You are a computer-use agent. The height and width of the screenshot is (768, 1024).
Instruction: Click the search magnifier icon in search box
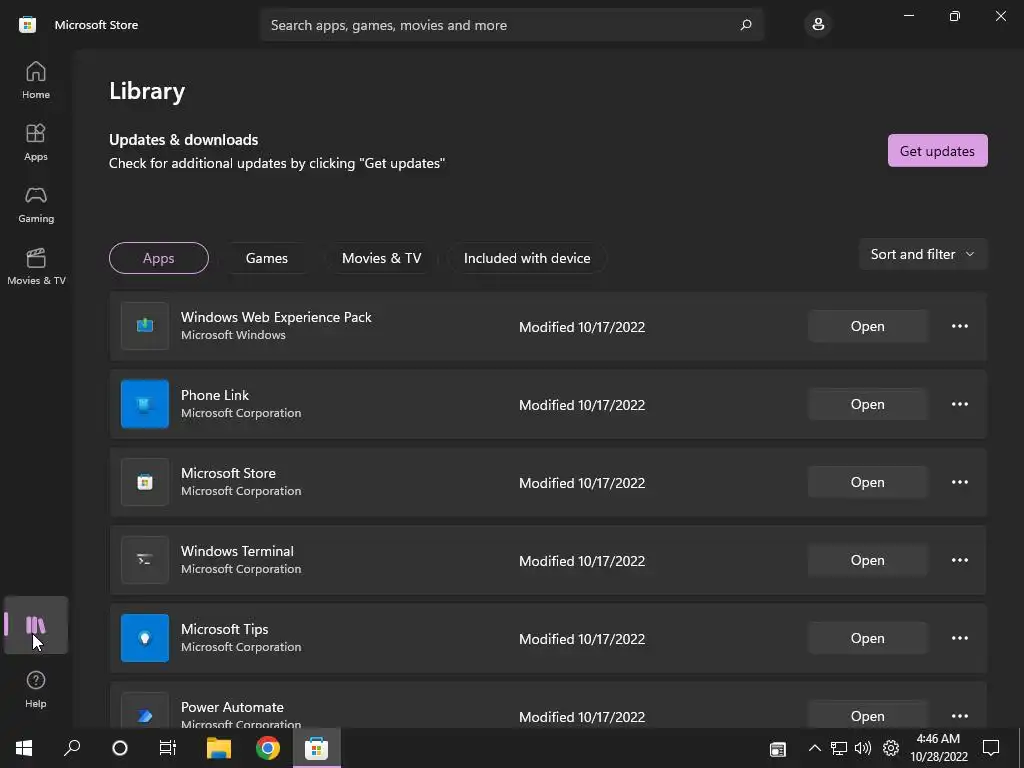[x=746, y=25]
